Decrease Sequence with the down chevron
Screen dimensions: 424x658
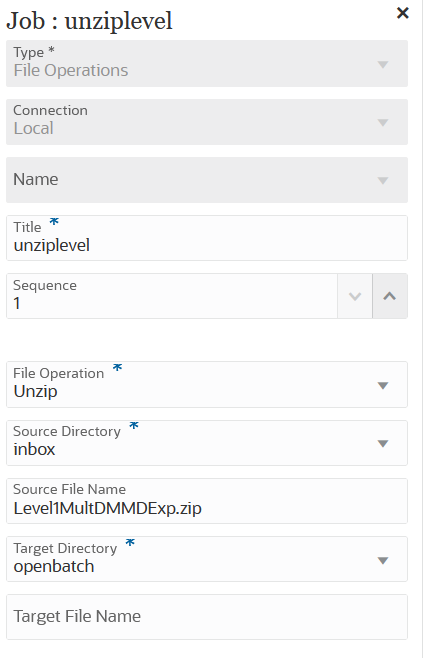coord(355,296)
